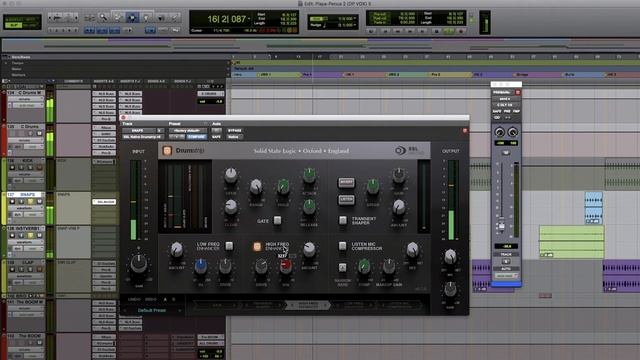Click the Bypass button in plugin header

[235, 131]
